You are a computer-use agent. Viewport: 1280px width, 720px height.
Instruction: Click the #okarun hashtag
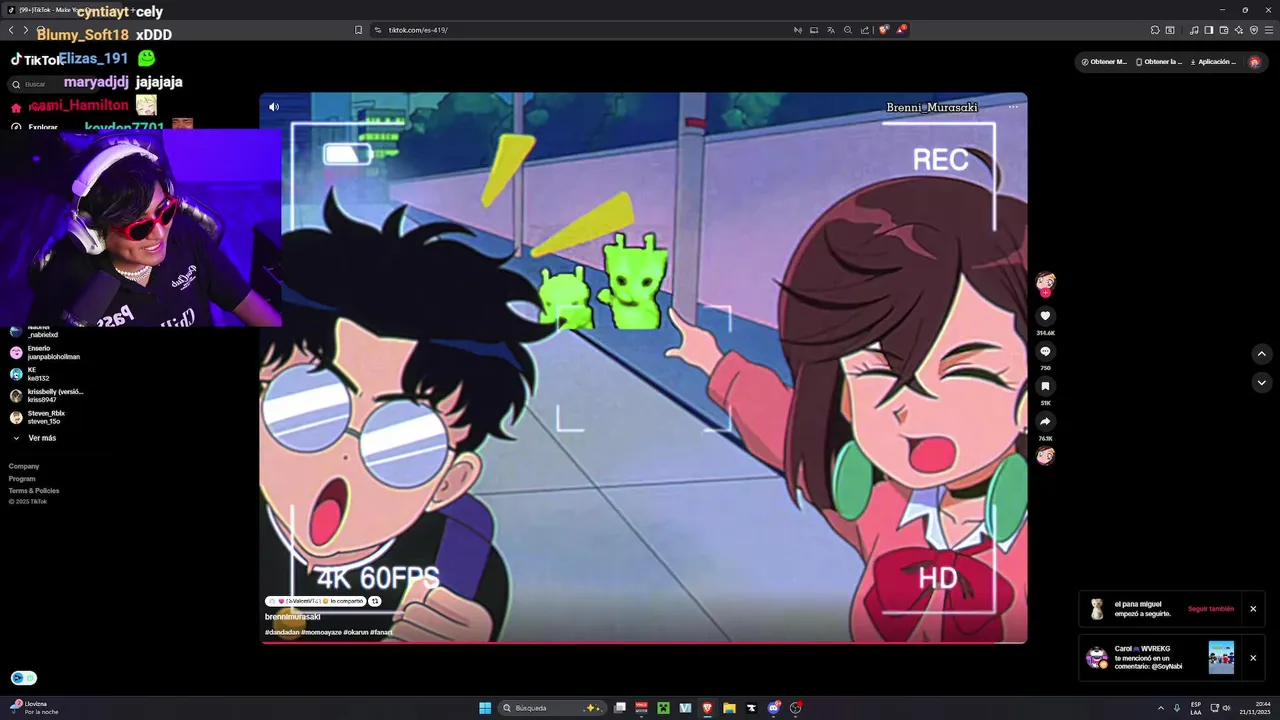pos(356,632)
